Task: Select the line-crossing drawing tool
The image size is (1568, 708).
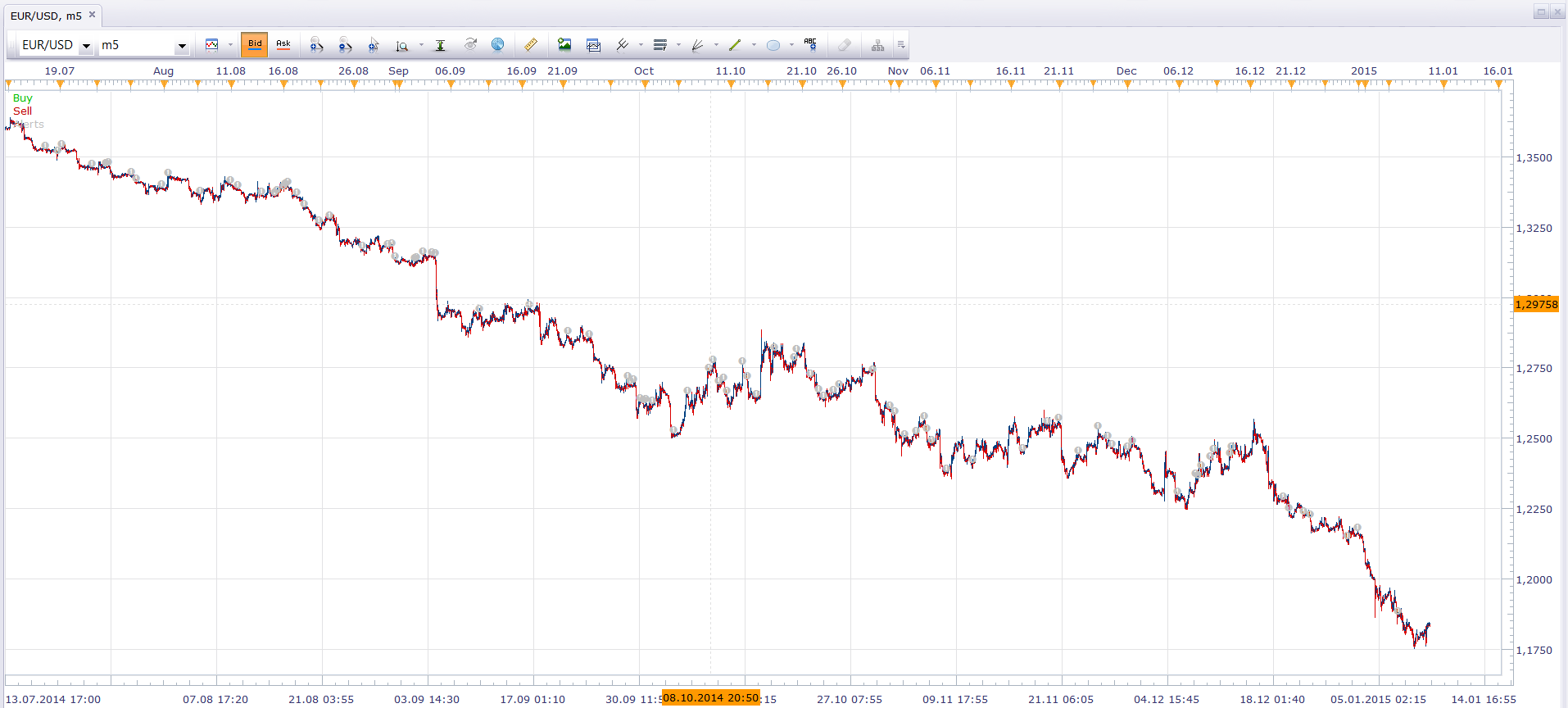Action: click(x=623, y=45)
